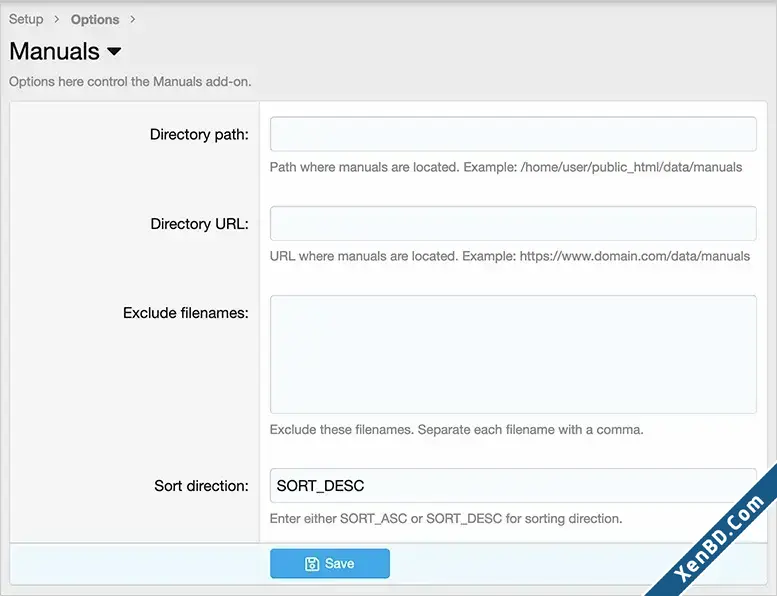777x596 pixels.
Task: Click the Sort direction field showing SORT_DESC
Action: pos(513,486)
